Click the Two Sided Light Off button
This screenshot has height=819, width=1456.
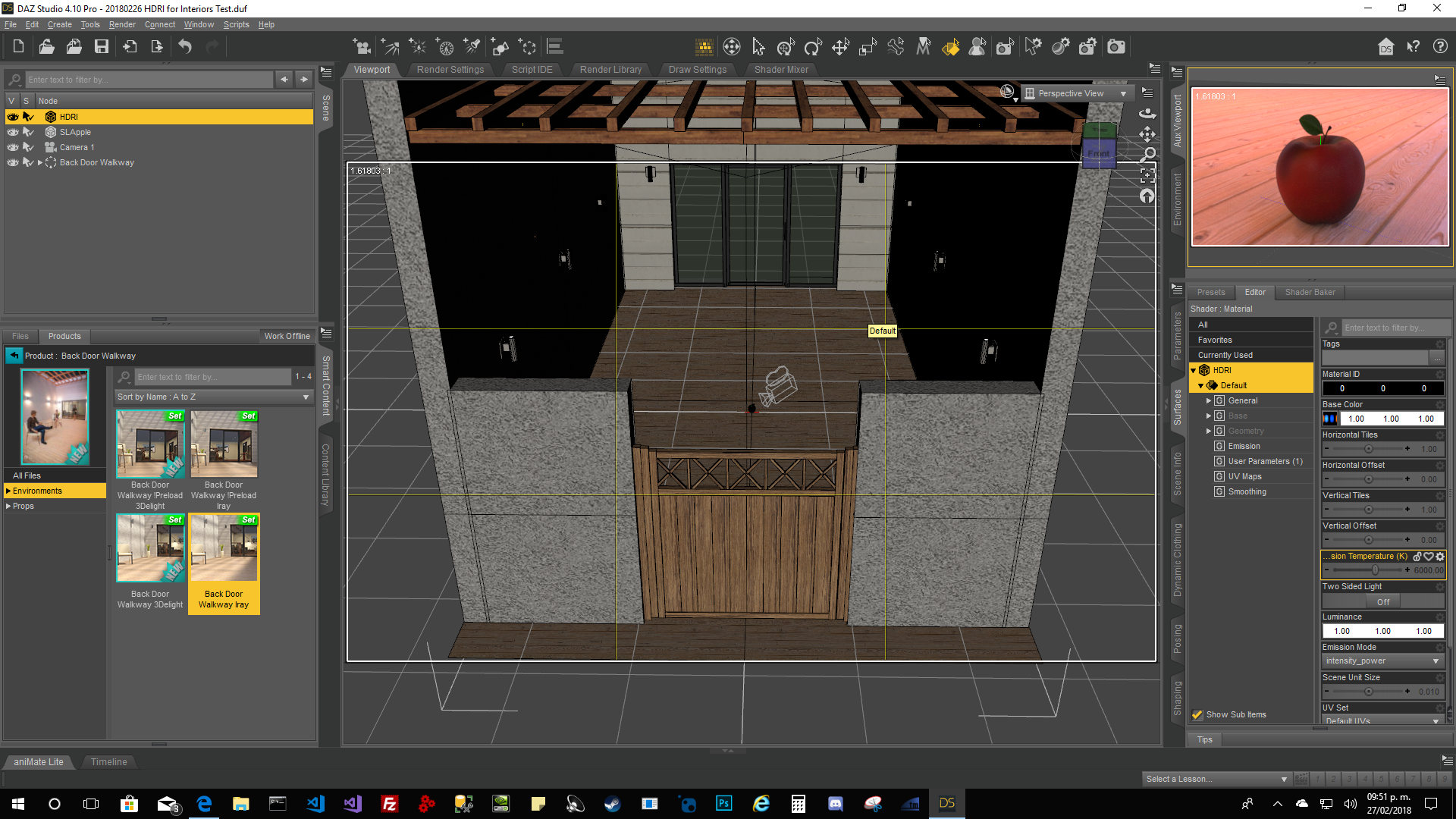pos(1382,601)
